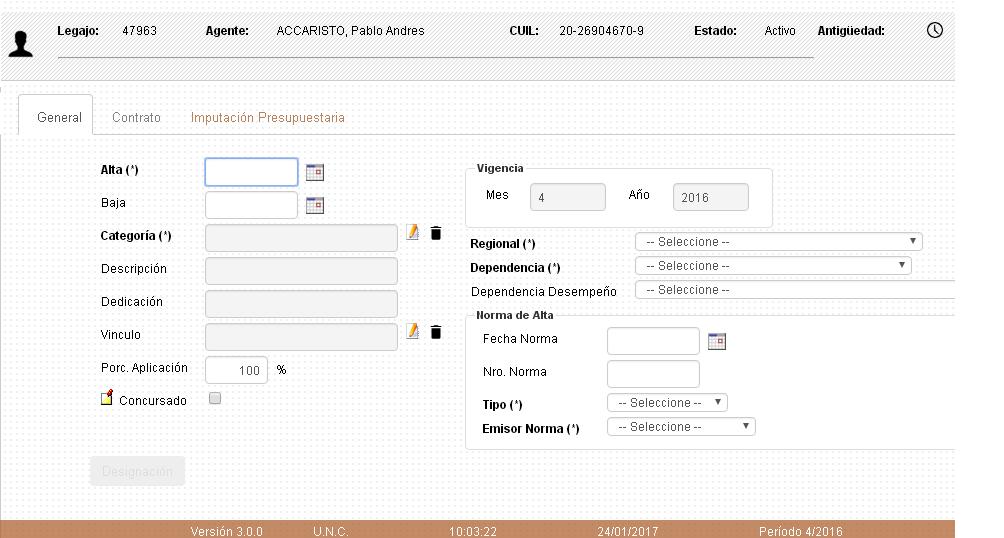Click the clock history icon near Antigüedad
Screen dimensions: 1004x538
click(935, 30)
